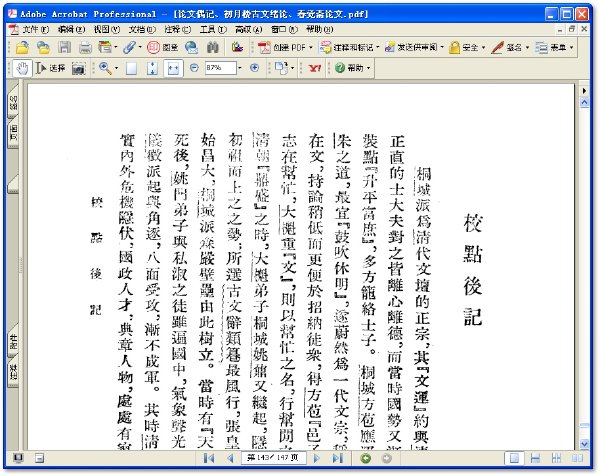
Task: Open the 帮助 menu in menu bar
Action: [320, 29]
